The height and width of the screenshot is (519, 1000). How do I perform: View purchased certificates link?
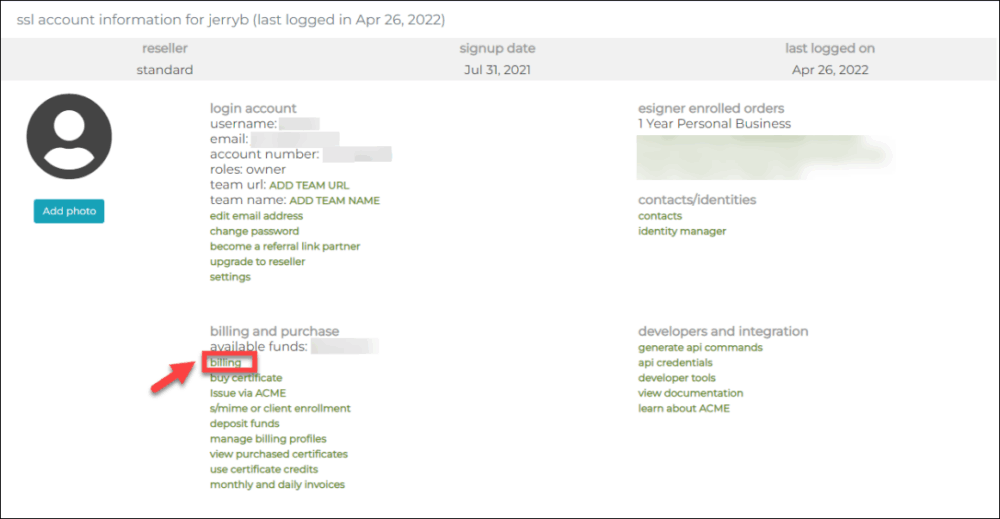click(x=278, y=454)
